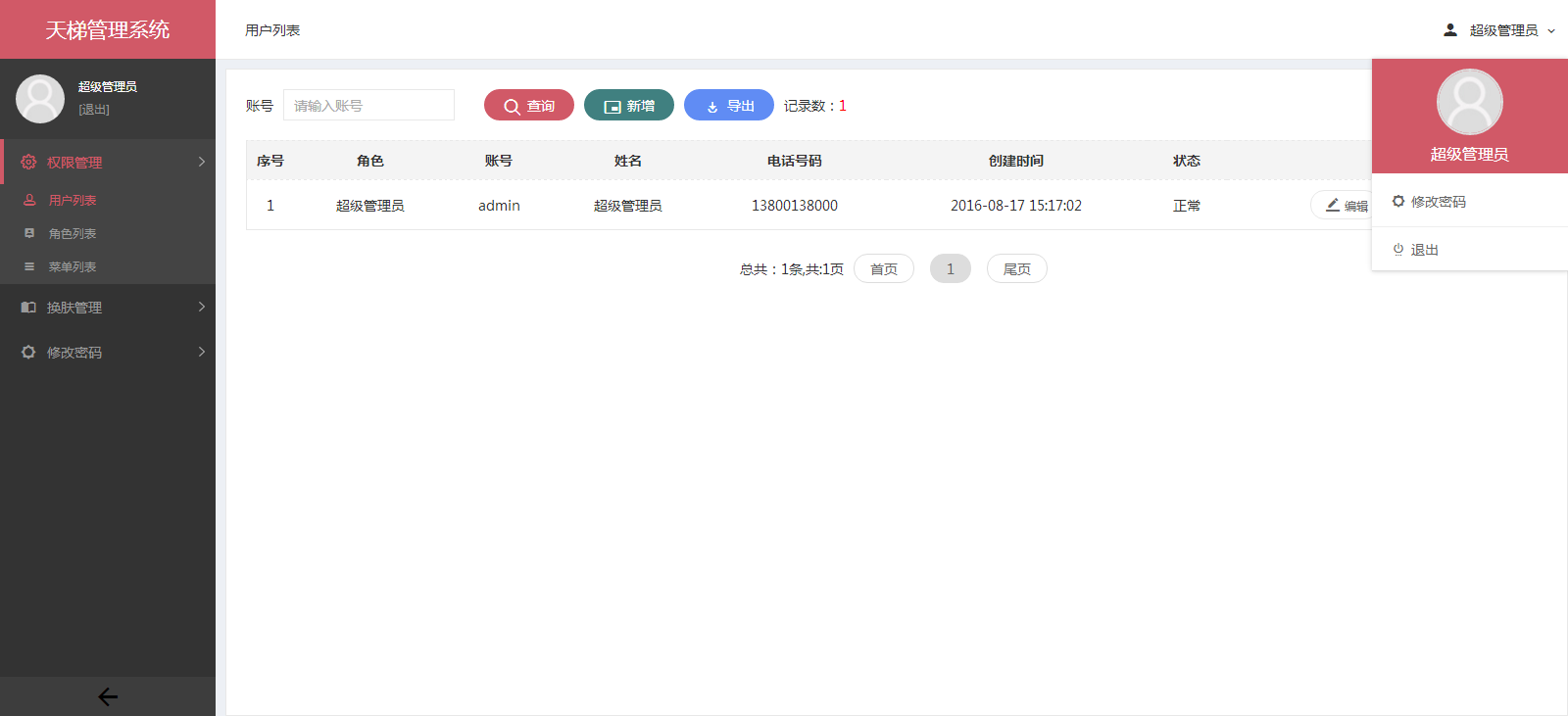
Task: Click the gear icon beside 权限管理
Action: tap(28, 162)
